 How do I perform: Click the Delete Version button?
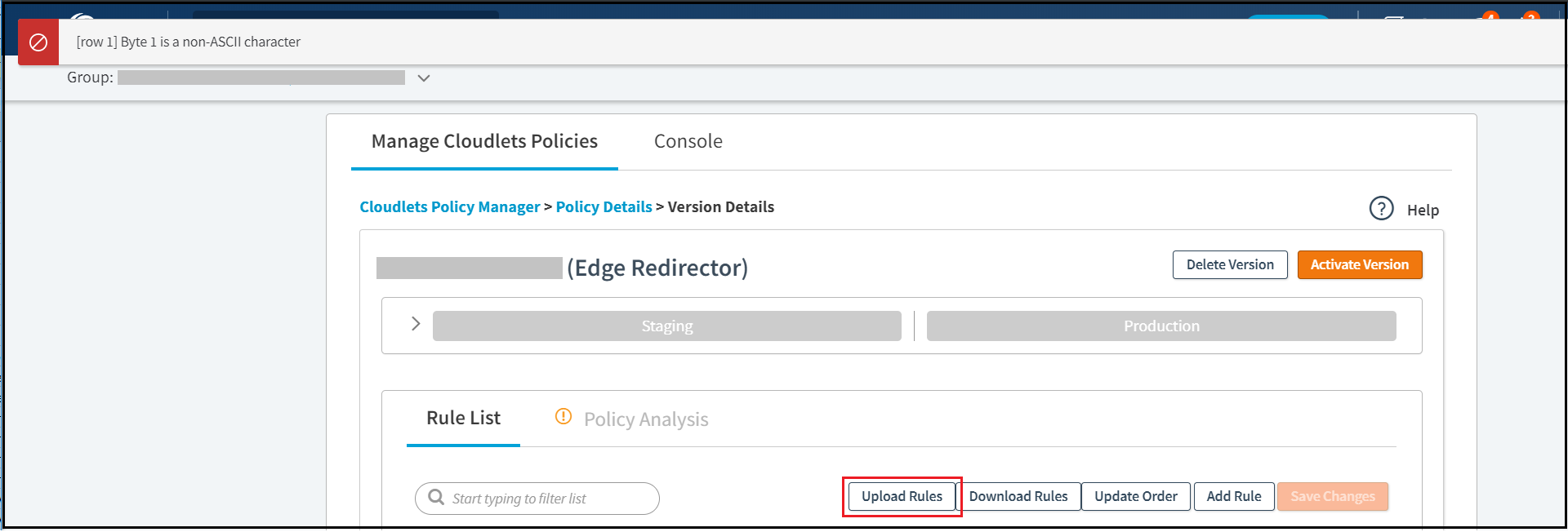(1229, 264)
